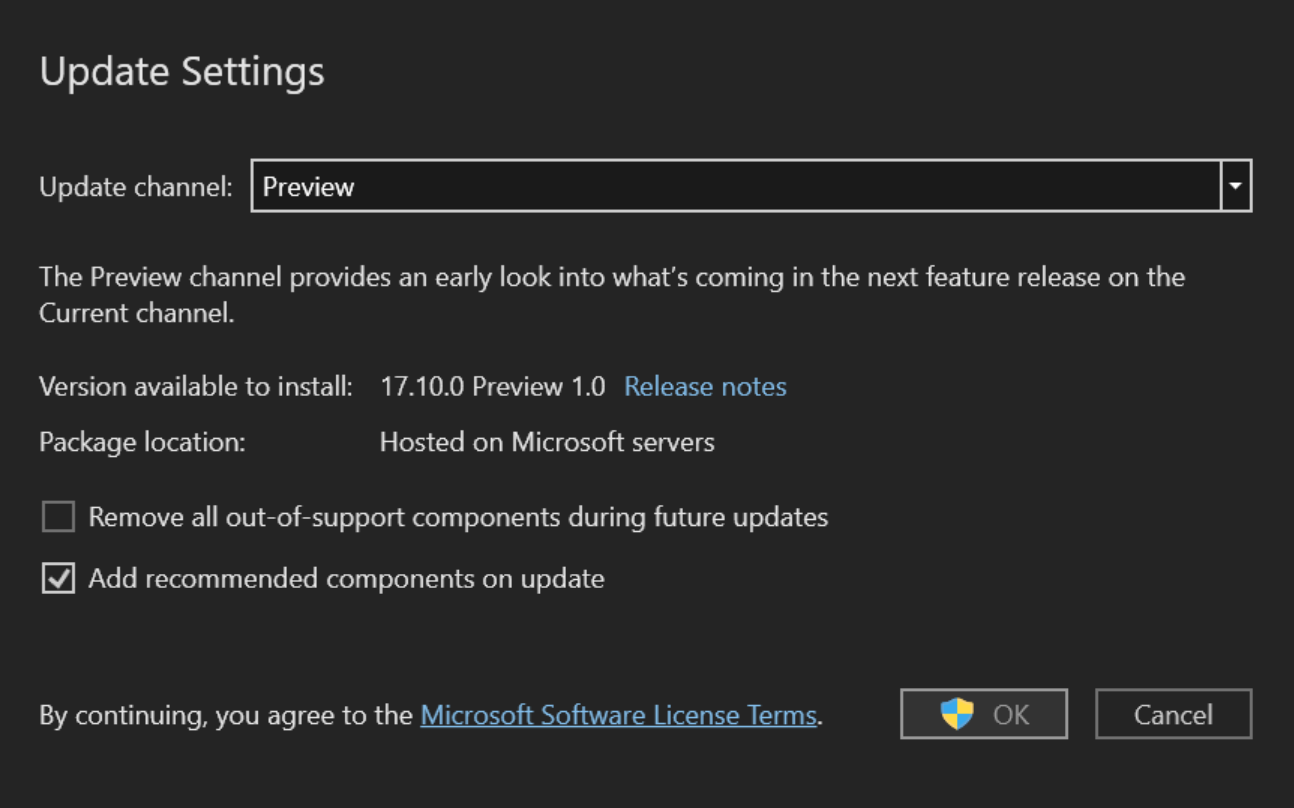Open the Release notes link
Screen dimensions: 1294x808
click(705, 387)
